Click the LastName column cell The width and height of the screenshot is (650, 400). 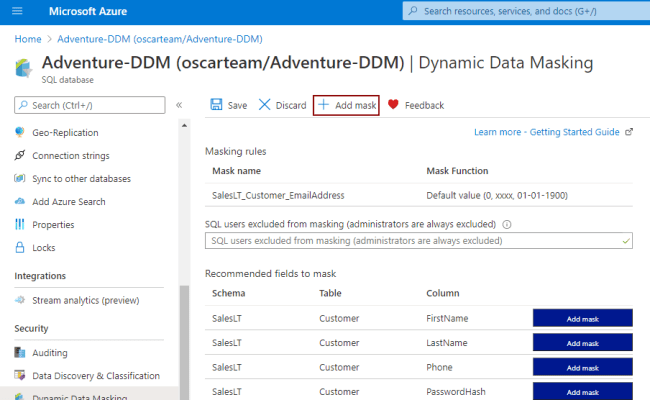pyautogui.click(x=447, y=343)
